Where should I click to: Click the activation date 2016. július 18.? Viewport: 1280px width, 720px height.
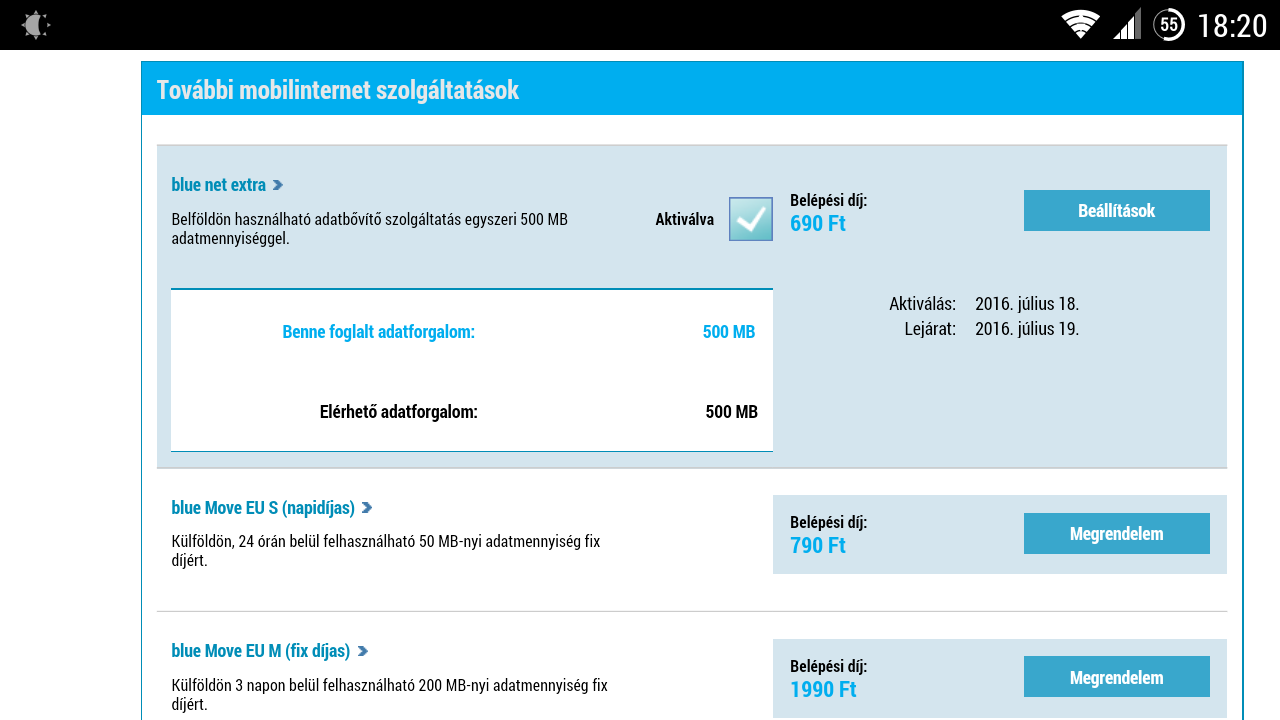(1027, 304)
